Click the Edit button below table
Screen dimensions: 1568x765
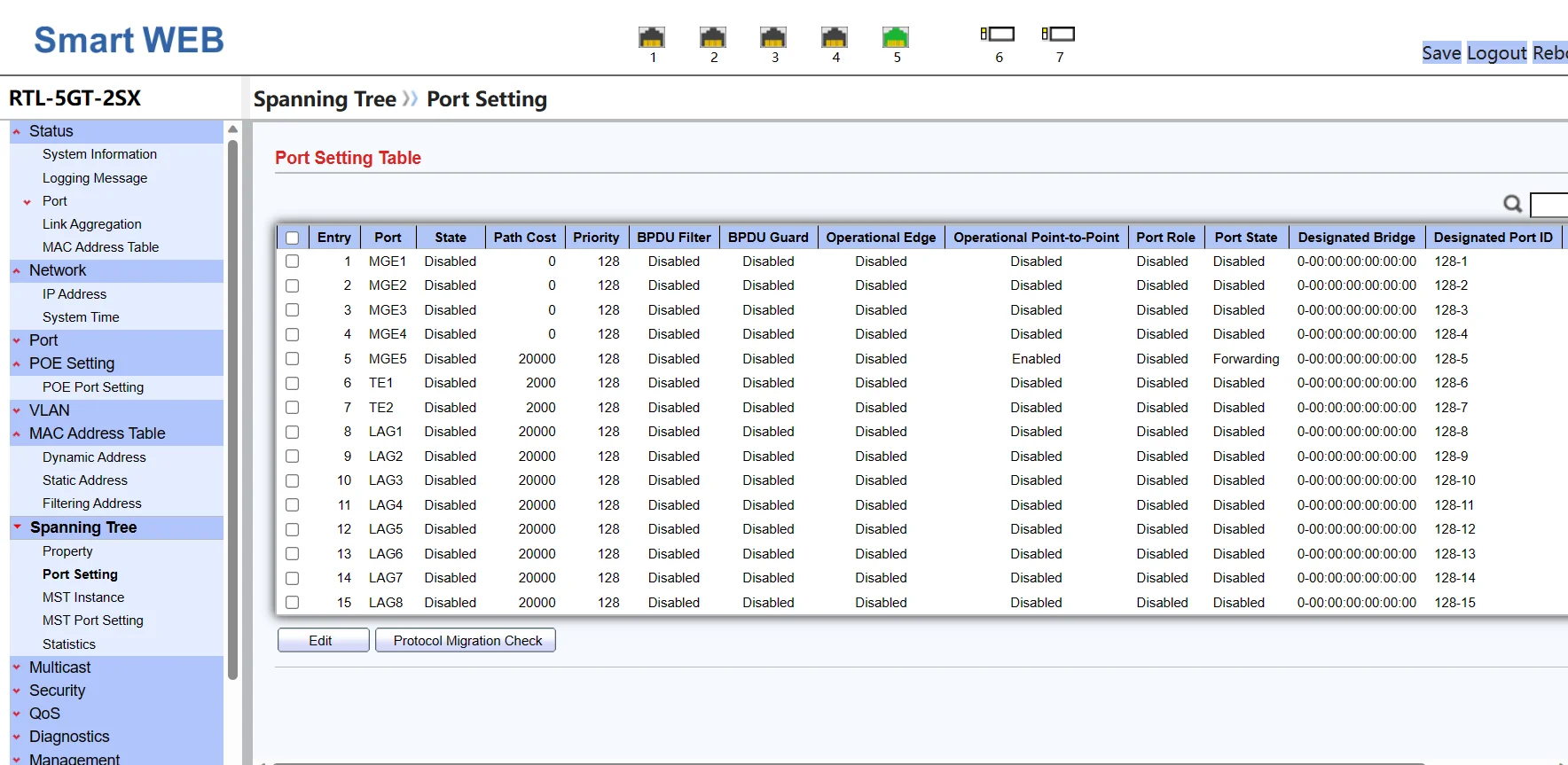pyautogui.click(x=323, y=640)
